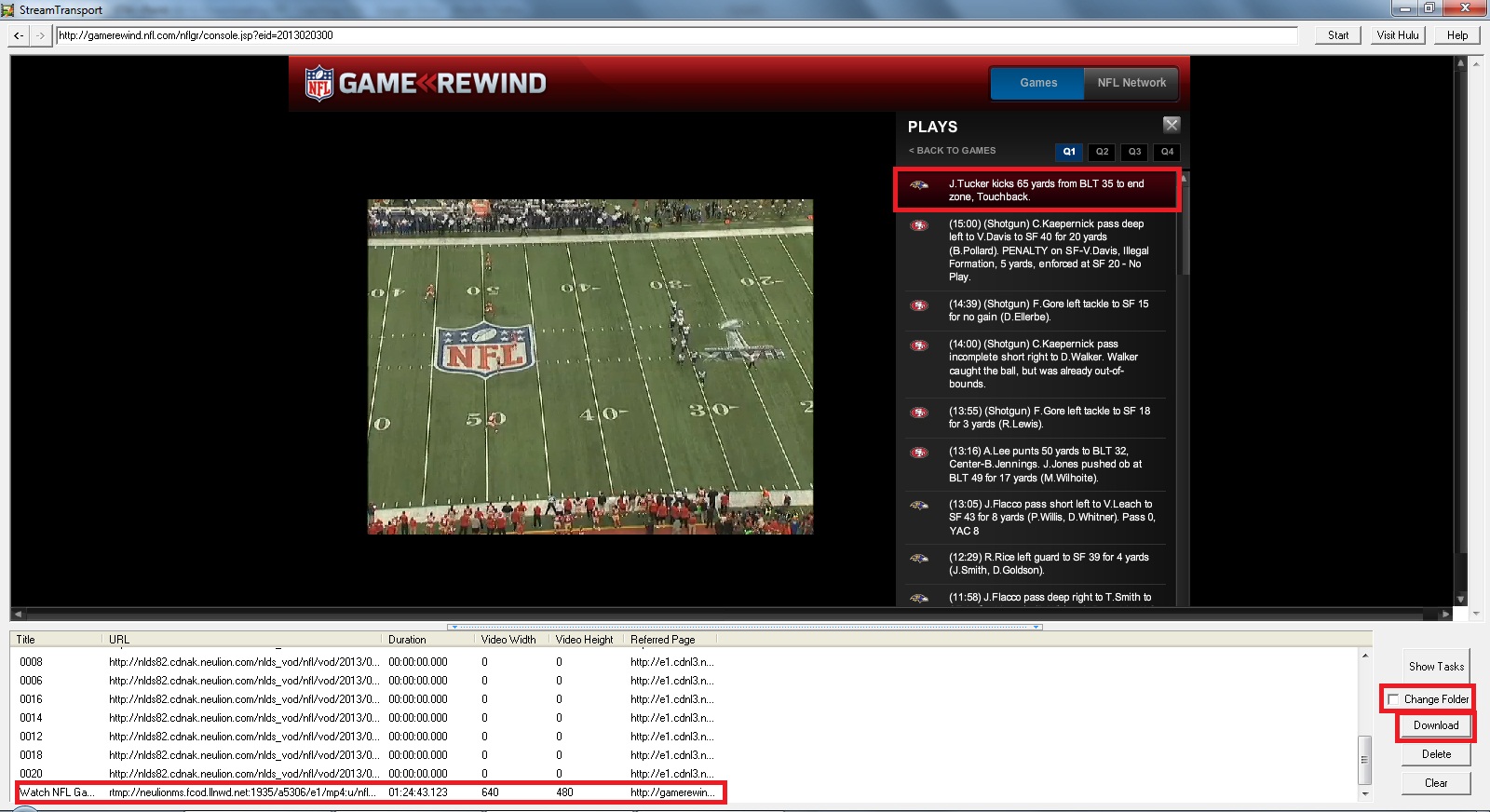Sort by the Duration column header
Viewport: 1490px width, 812px height.
428,640
